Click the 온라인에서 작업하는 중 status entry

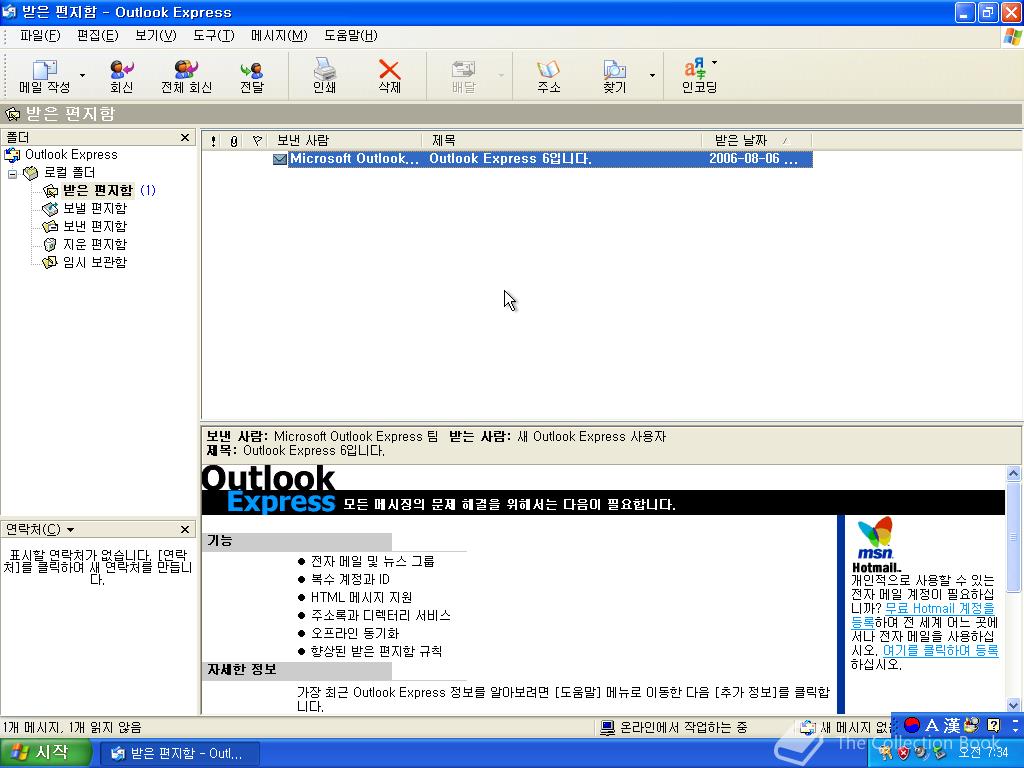tap(675, 728)
